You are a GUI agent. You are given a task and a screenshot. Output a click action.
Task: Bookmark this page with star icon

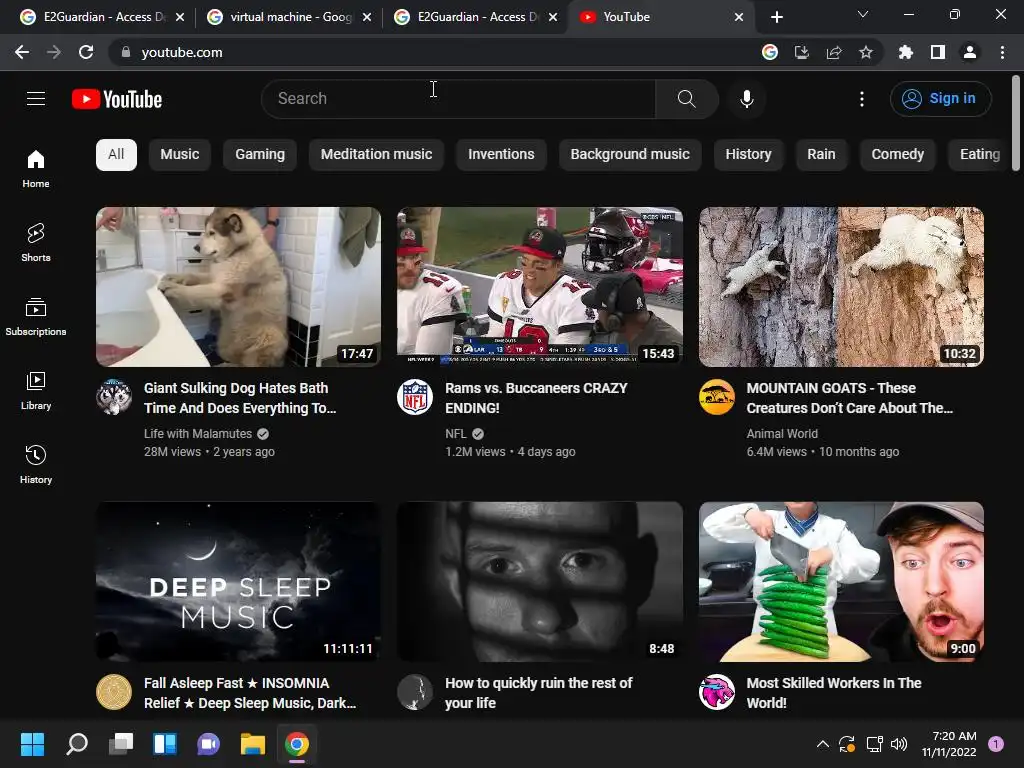pyautogui.click(x=865, y=52)
